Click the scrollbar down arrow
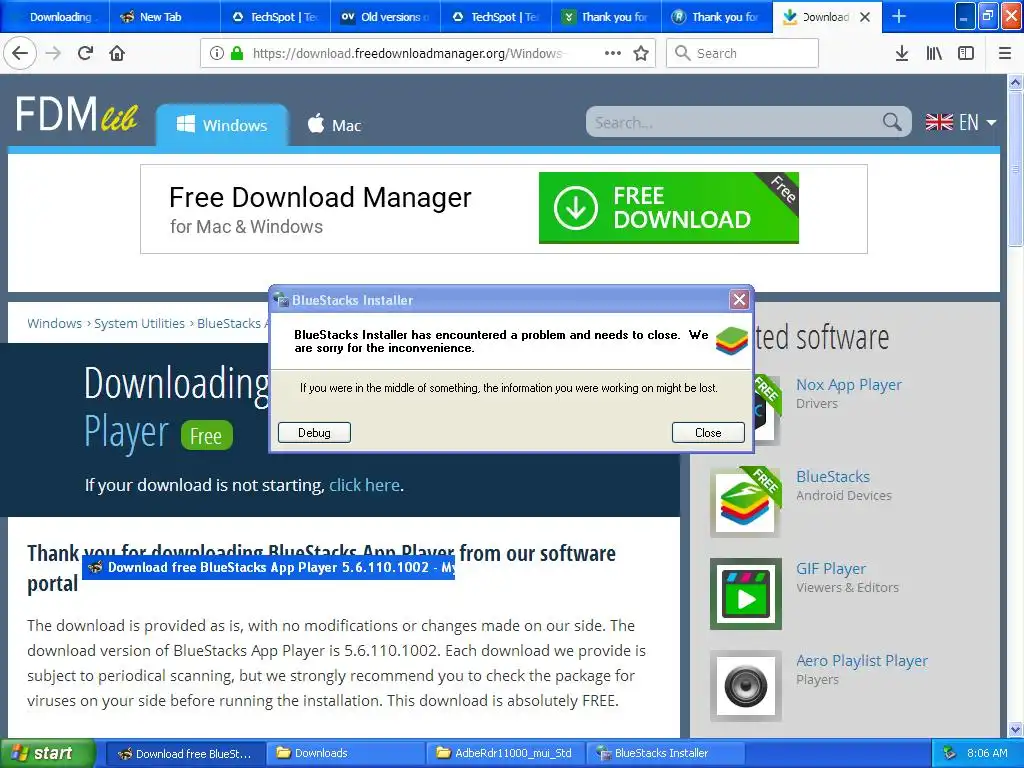This screenshot has height=768, width=1024. click(1015, 729)
